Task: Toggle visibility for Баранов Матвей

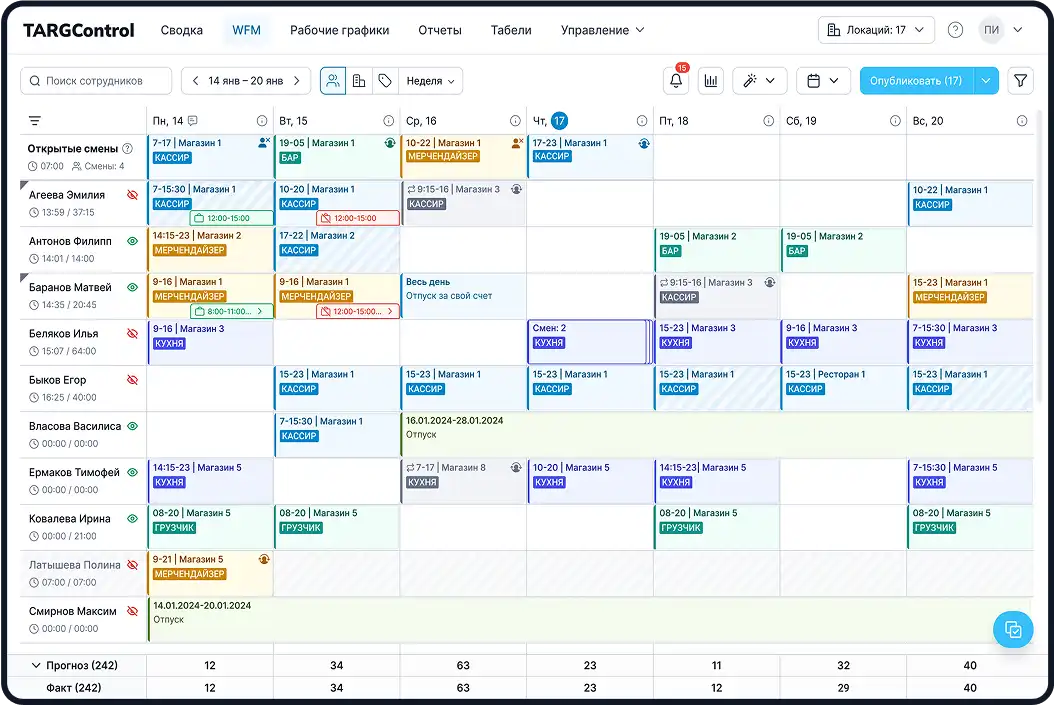Action: click(132, 288)
